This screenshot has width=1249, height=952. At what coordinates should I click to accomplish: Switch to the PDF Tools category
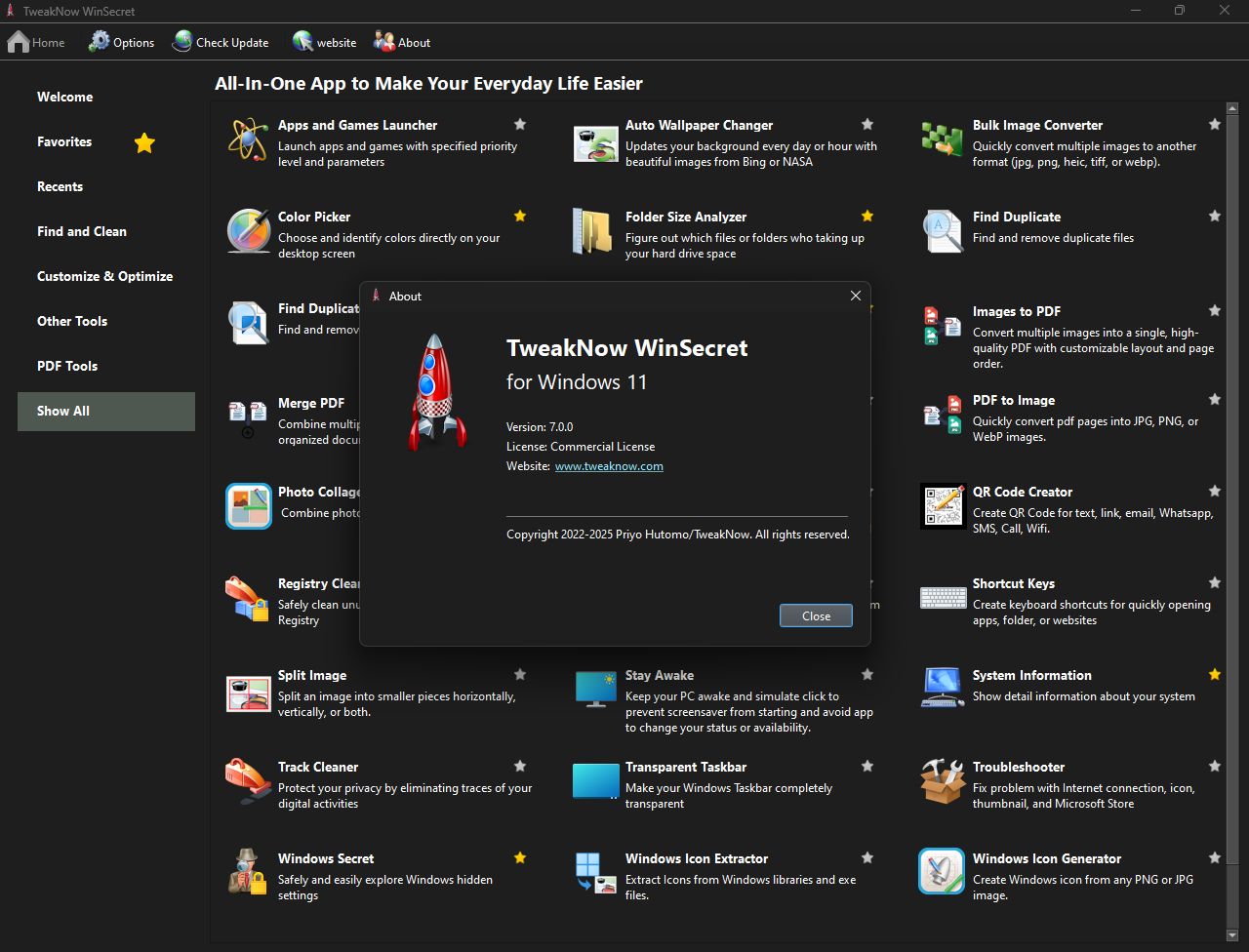coord(106,366)
